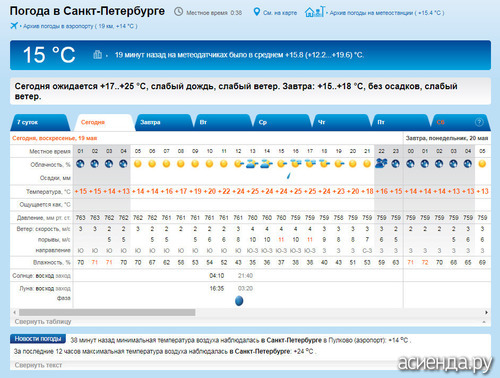Open the Вт forecast tab

[x=223, y=122]
